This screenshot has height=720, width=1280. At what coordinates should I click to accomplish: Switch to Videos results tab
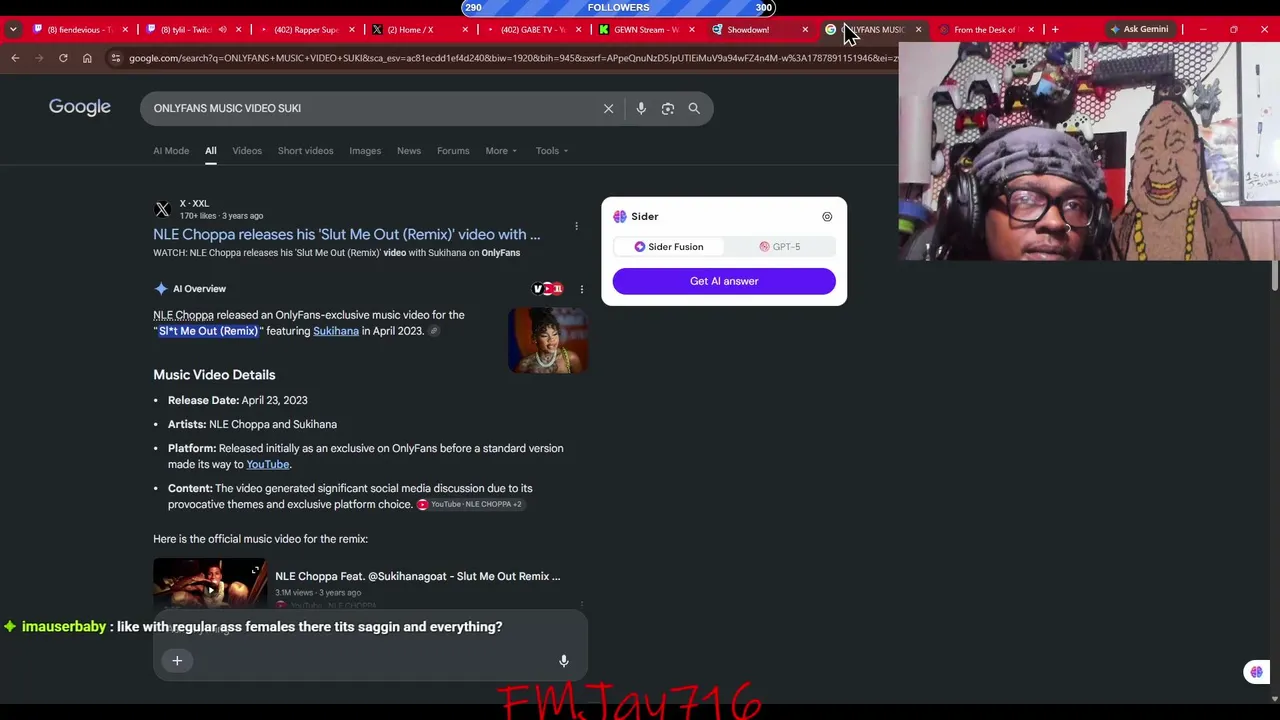pyautogui.click(x=247, y=151)
